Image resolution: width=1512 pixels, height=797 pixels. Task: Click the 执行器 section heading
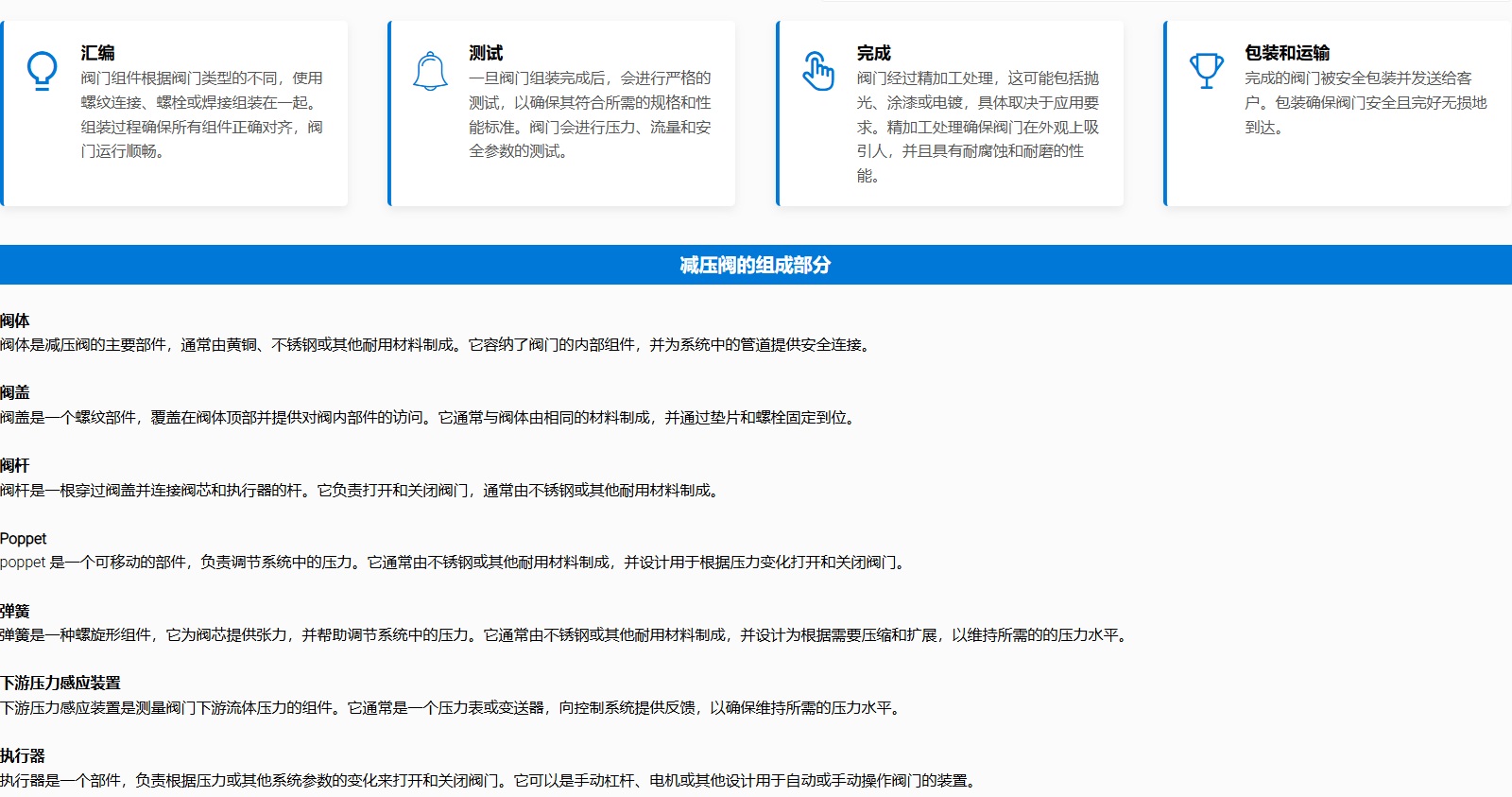click(x=23, y=755)
